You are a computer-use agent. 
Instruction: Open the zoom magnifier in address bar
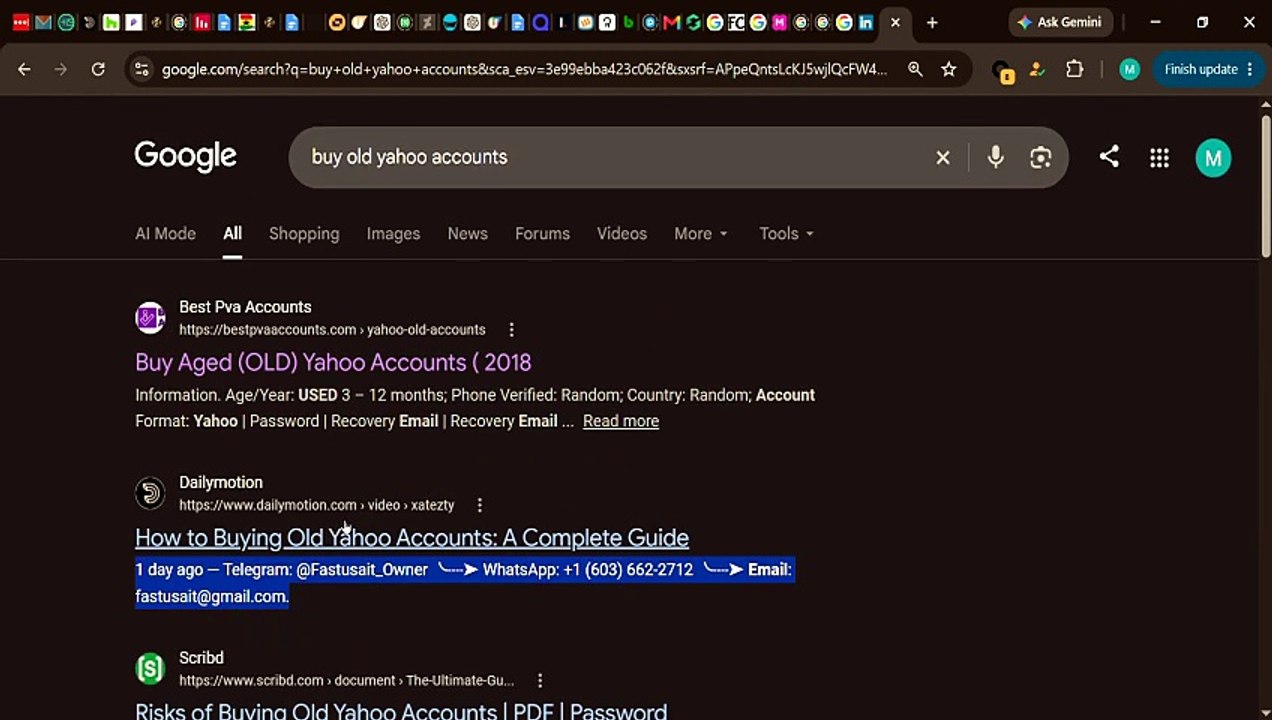915,69
